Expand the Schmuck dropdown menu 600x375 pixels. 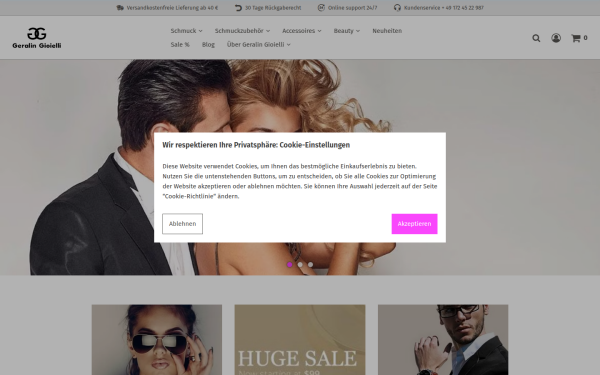point(186,31)
